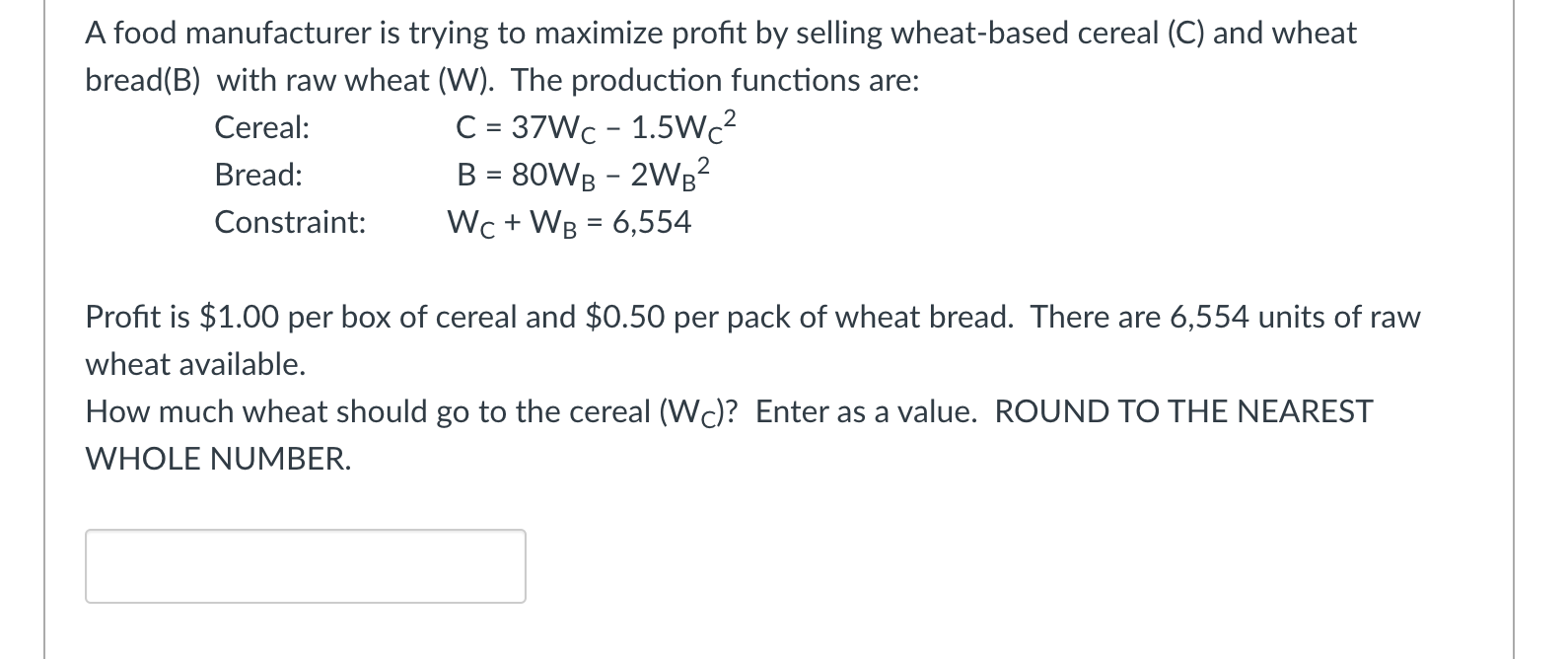Click the phrase 'Enter as a value.'
The image size is (1568, 659).
867,411
